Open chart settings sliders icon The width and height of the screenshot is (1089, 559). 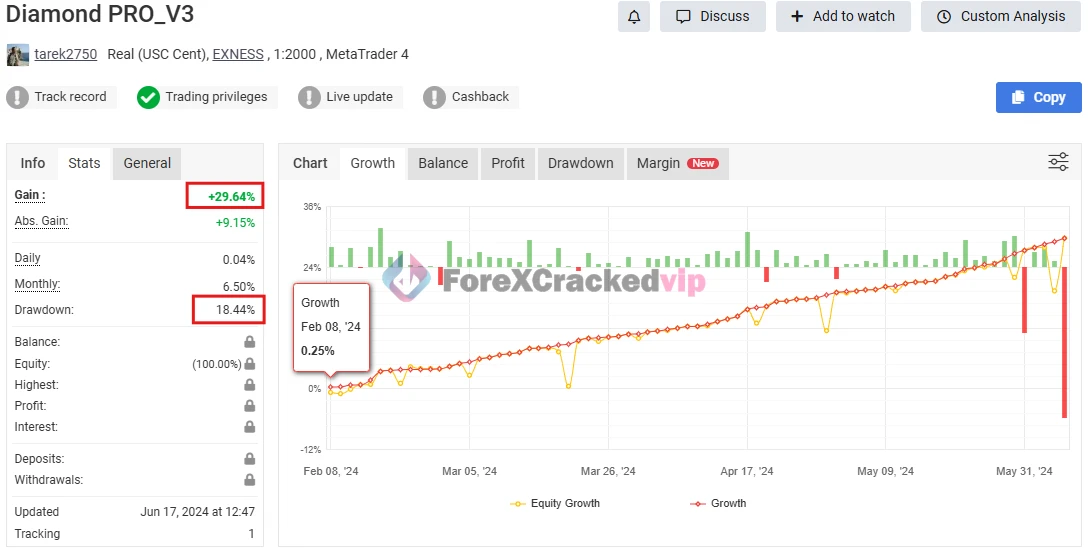pos(1058,162)
